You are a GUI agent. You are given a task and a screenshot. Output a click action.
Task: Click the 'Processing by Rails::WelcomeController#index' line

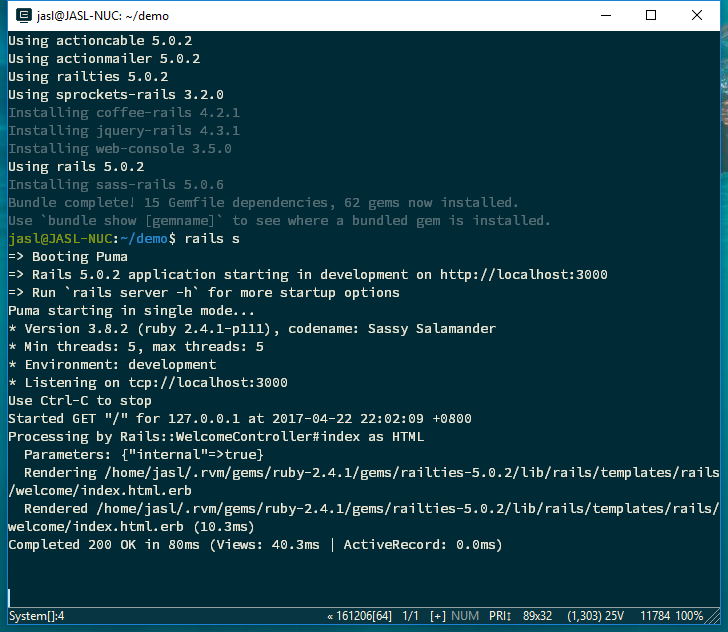216,437
